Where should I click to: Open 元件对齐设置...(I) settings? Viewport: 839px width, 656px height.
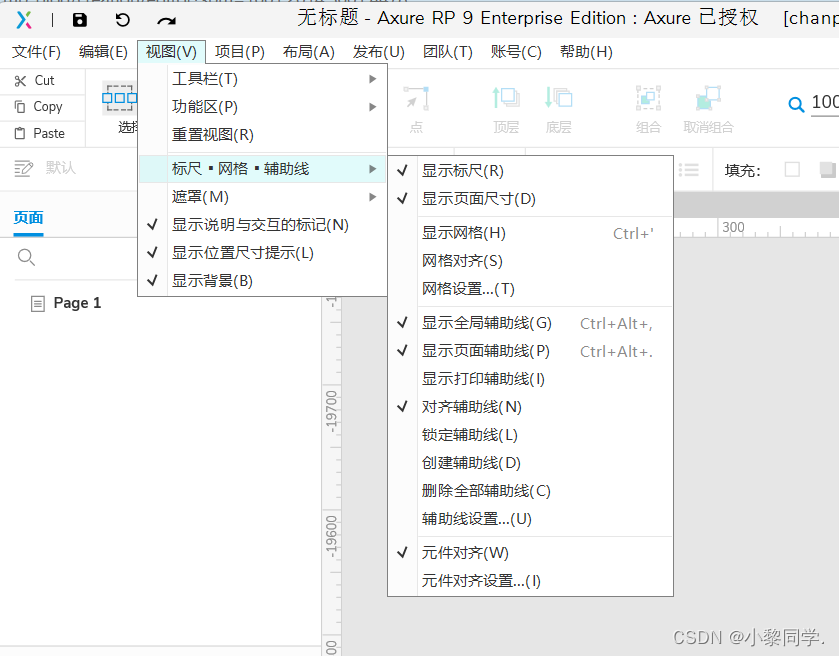click(x=530, y=581)
